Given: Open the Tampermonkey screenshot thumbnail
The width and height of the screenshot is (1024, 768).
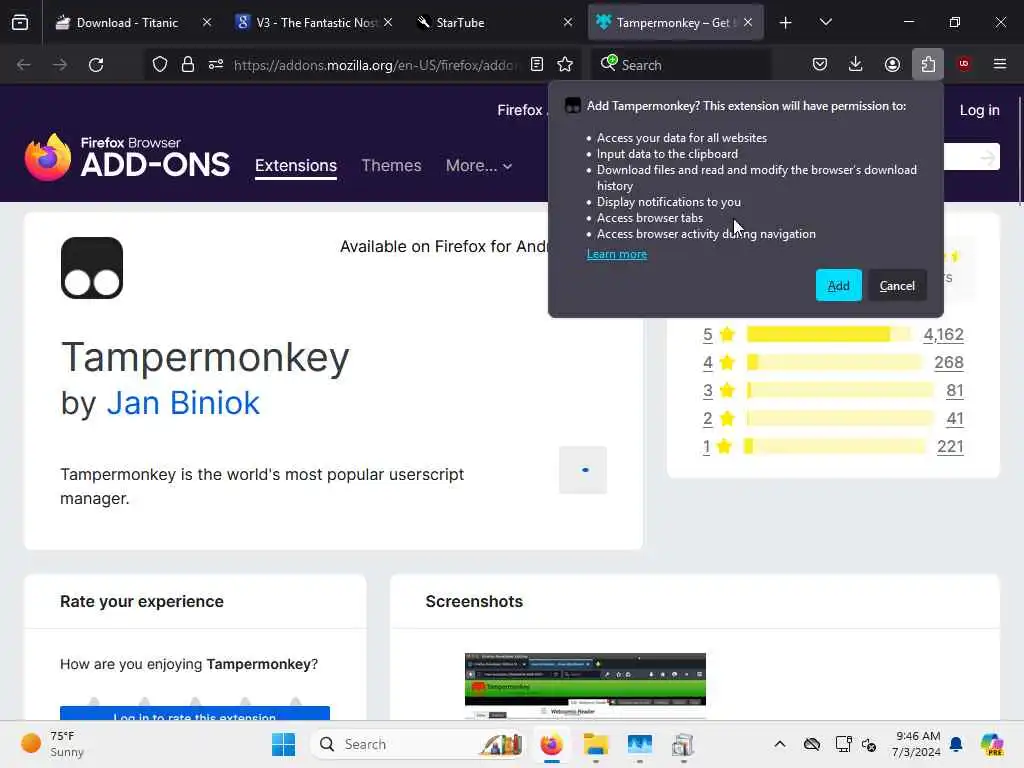Looking at the screenshot, I should 585,686.
